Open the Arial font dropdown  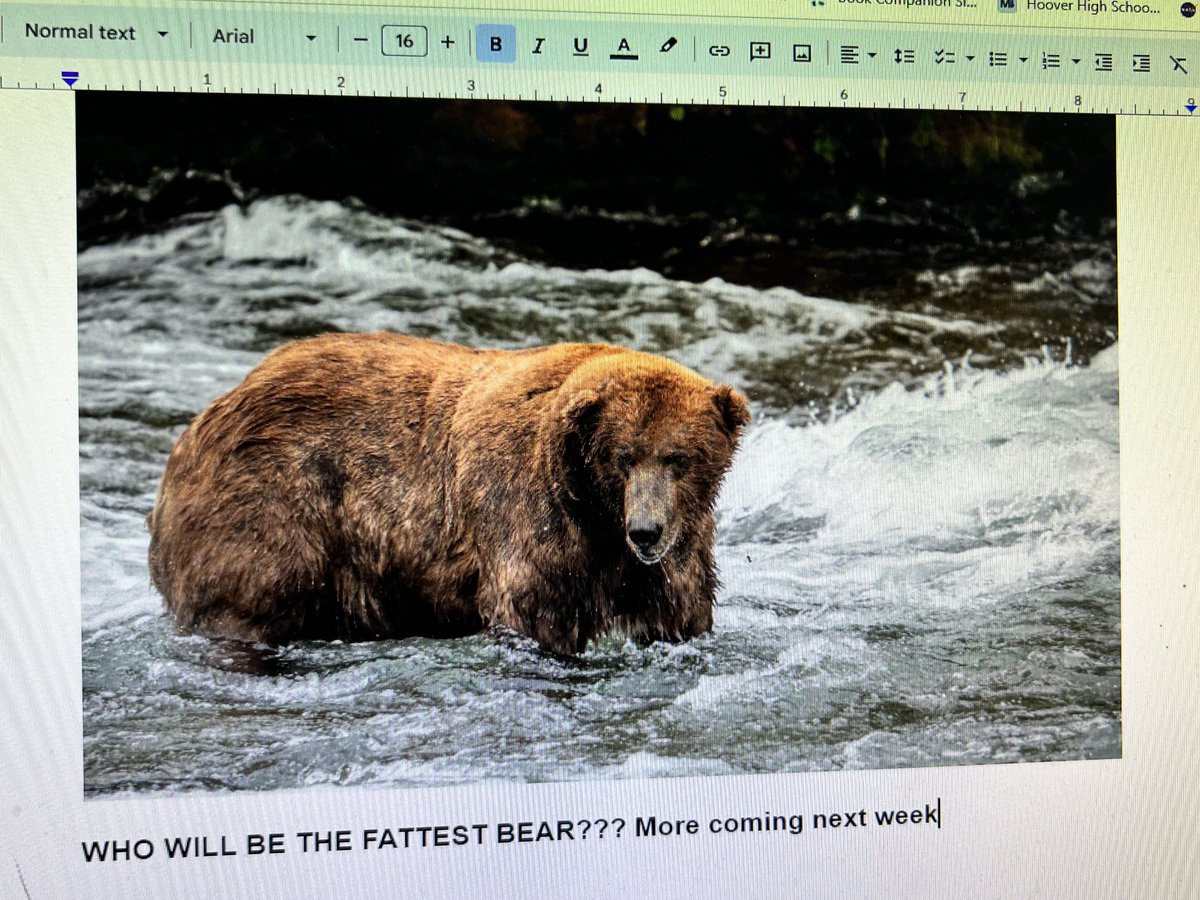pyautogui.click(x=264, y=37)
